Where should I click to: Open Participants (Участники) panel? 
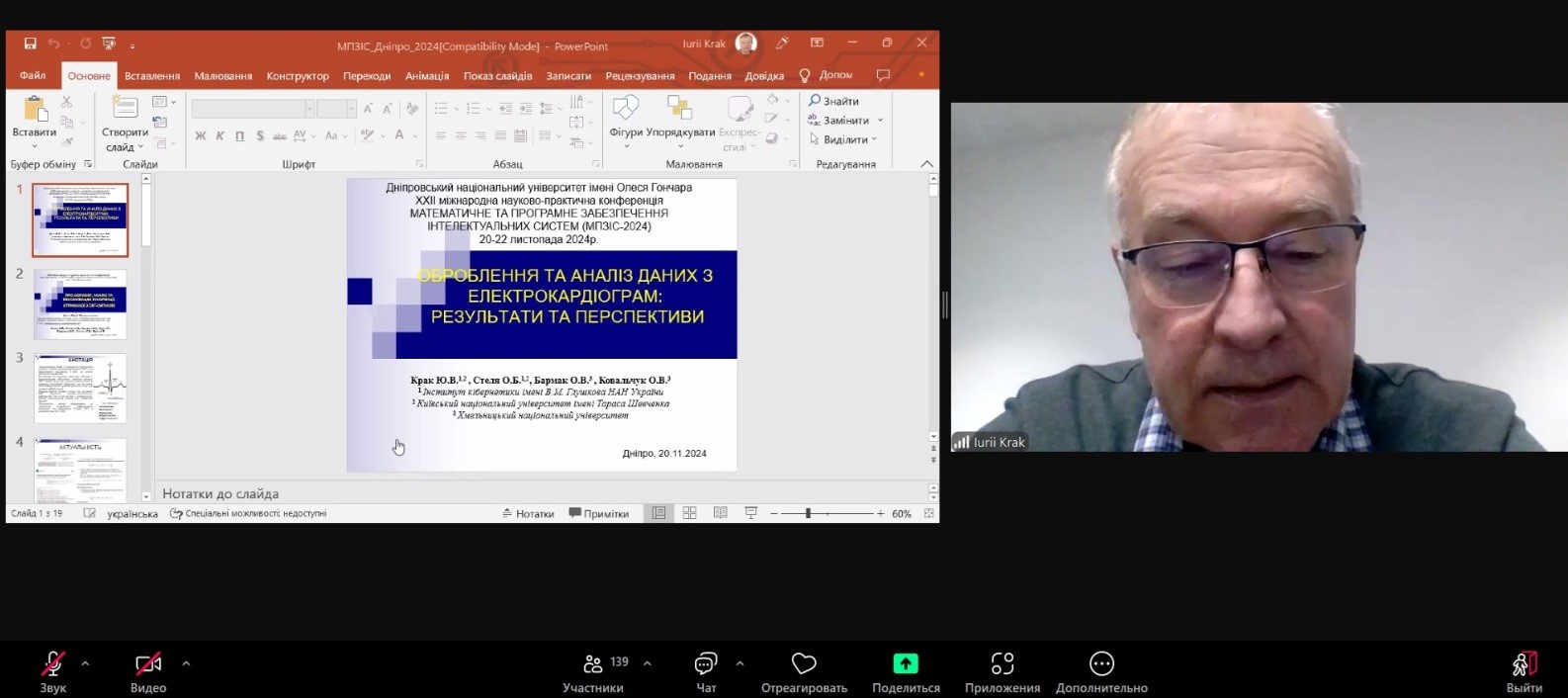[x=593, y=663]
